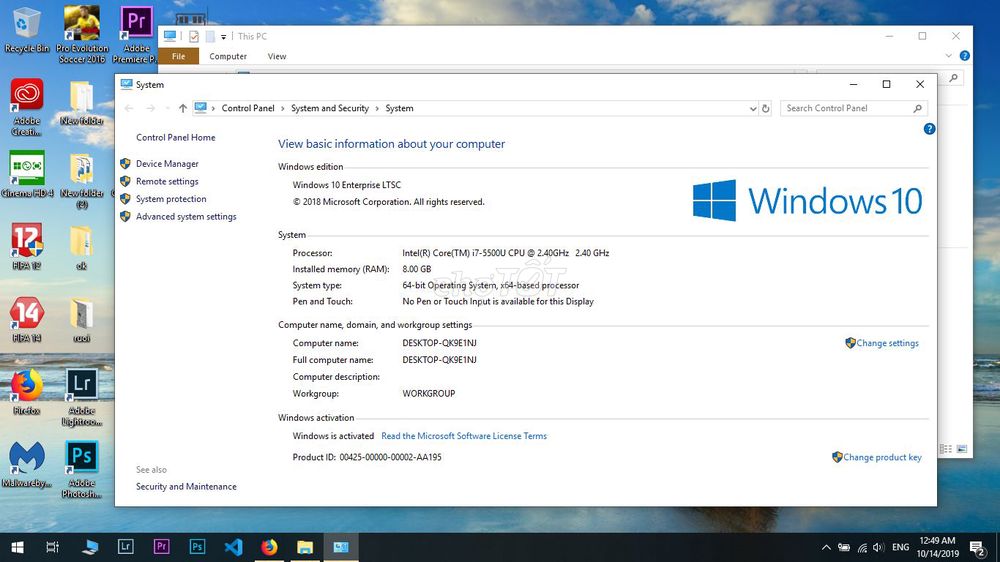1000x562 pixels.
Task: Select FIFA 12 desktop shortcut
Action: pos(26,247)
